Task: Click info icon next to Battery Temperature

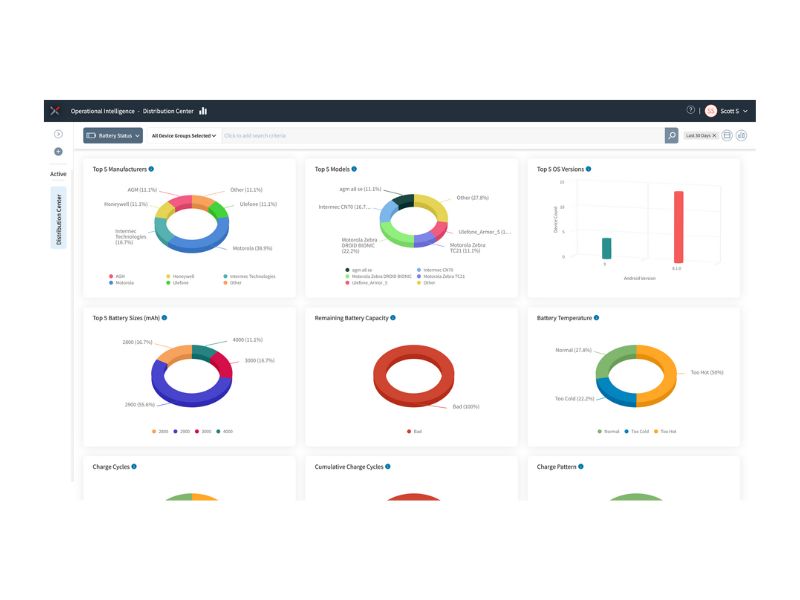Action: pos(596,318)
